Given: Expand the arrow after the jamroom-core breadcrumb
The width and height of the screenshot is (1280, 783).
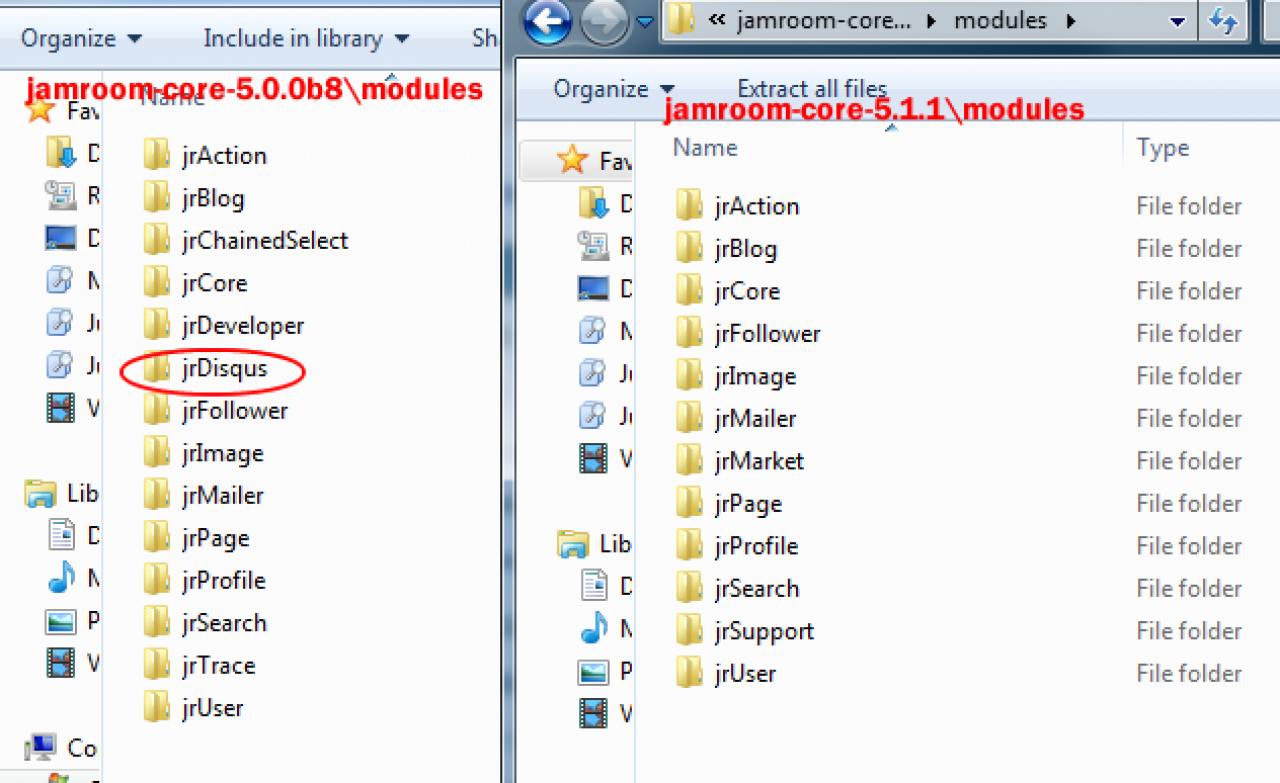Looking at the screenshot, I should 933,21.
